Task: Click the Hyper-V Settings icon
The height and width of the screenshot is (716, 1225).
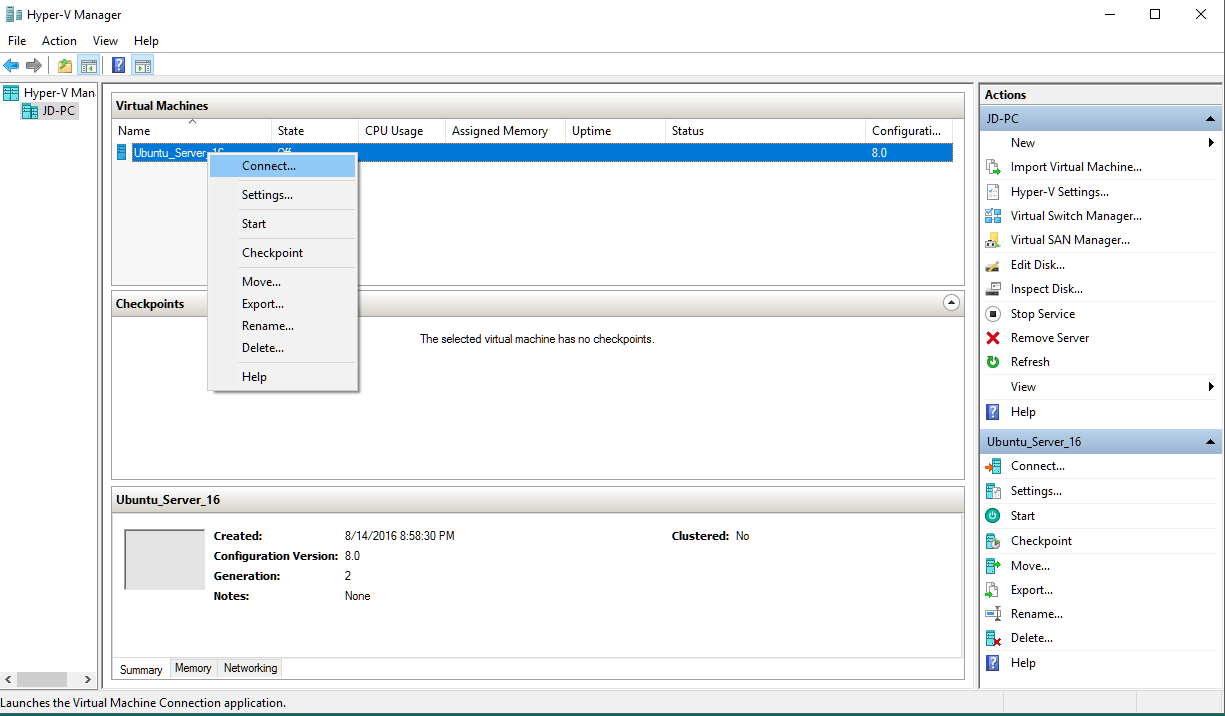Action: [993, 192]
